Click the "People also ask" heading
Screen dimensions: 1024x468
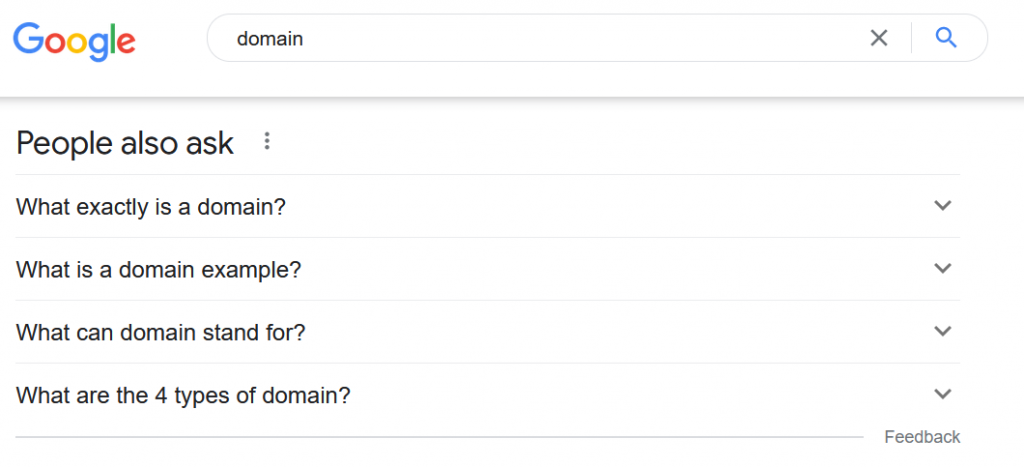[125, 143]
